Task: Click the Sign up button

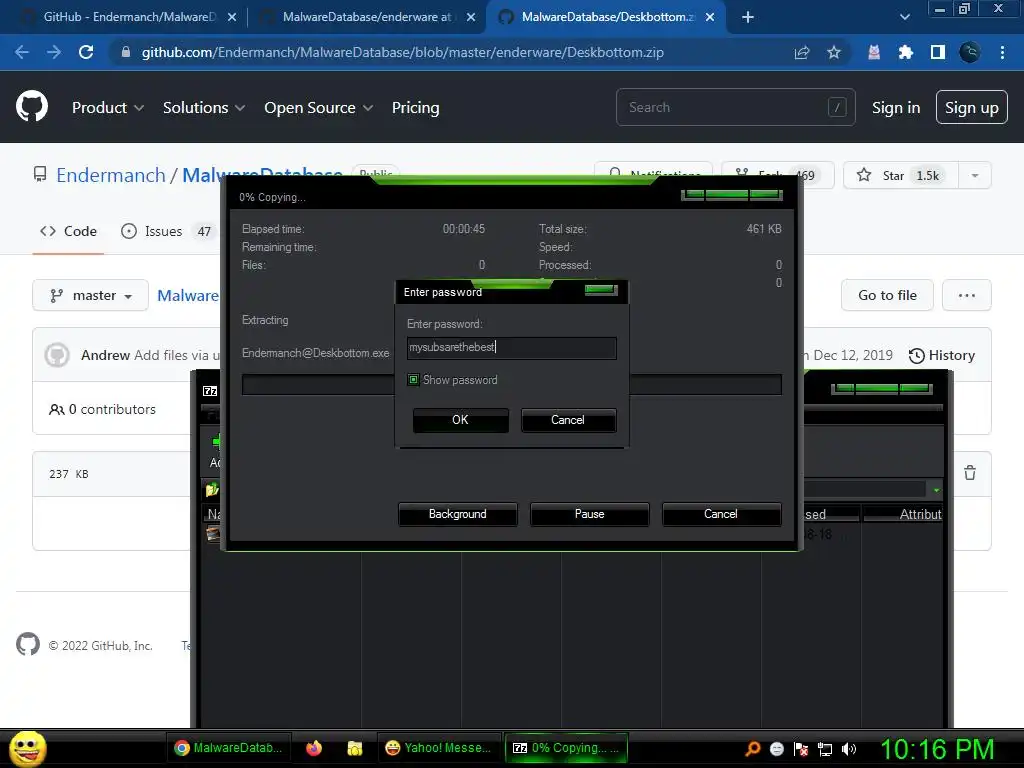Action: click(972, 107)
